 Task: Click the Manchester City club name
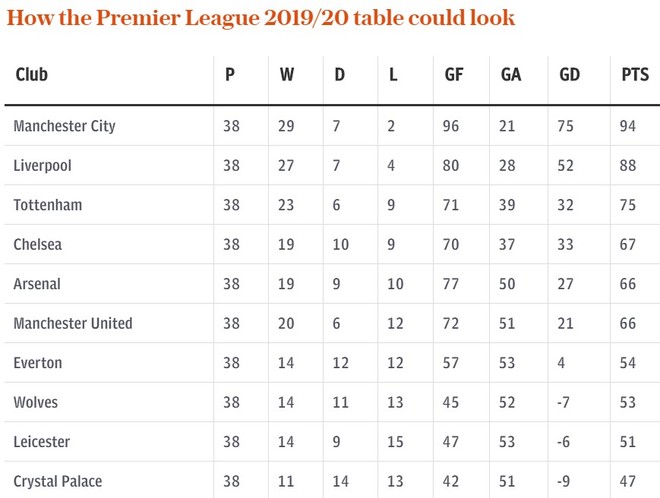tap(64, 126)
